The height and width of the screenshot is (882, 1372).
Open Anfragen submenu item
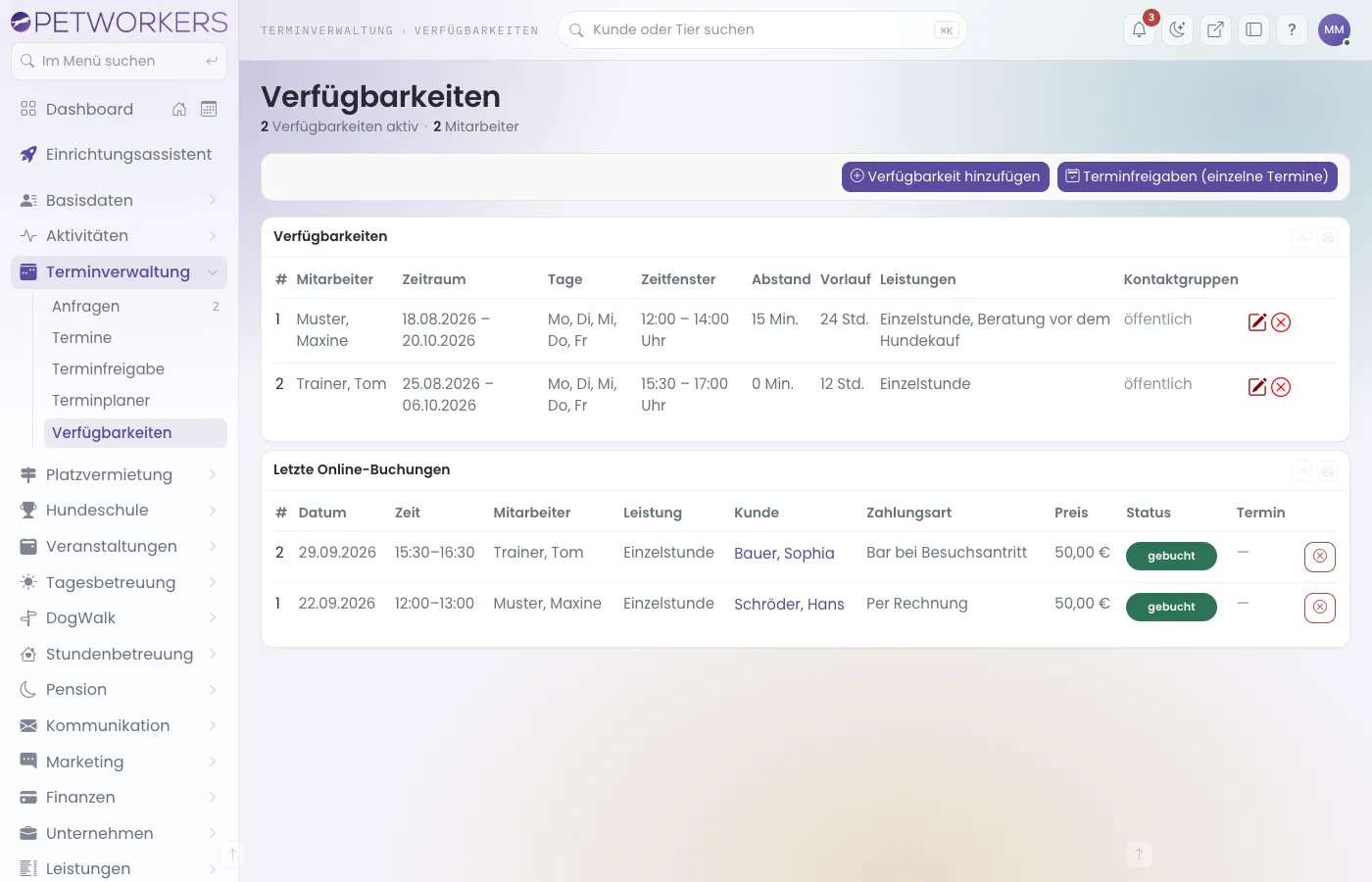point(135,306)
